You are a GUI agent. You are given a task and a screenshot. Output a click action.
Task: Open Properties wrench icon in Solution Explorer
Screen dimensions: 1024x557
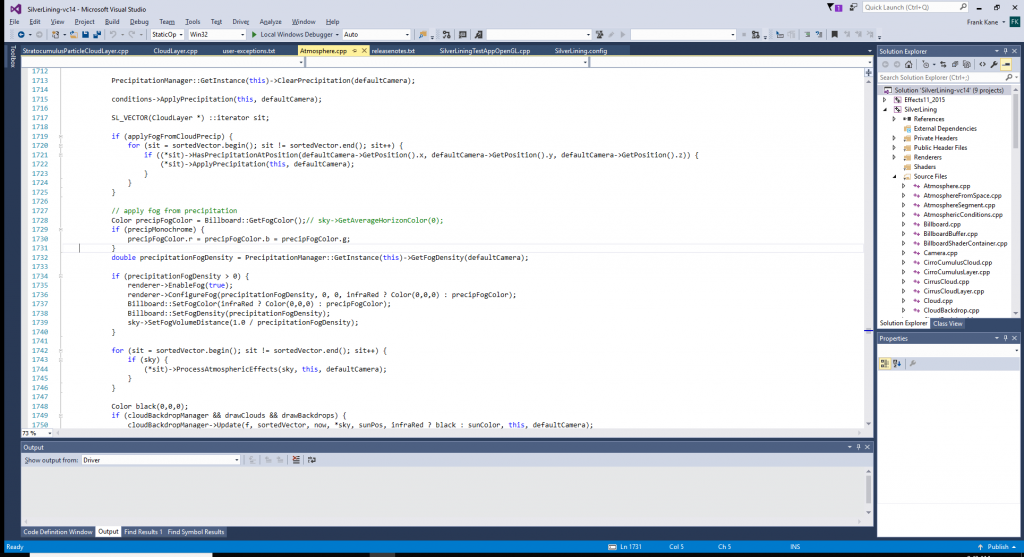click(993, 64)
